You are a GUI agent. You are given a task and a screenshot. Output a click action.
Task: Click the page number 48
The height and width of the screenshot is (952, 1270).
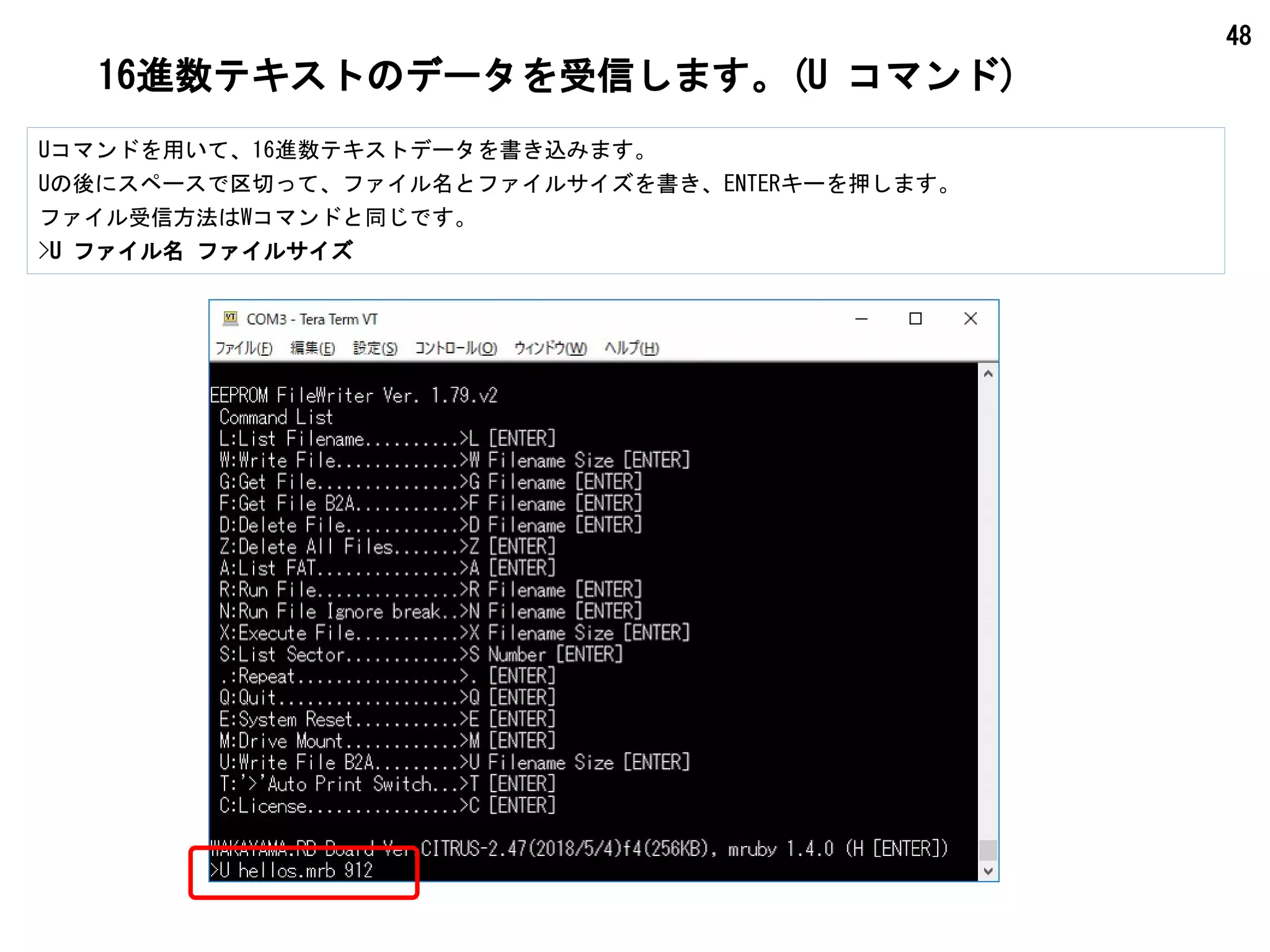point(1238,36)
